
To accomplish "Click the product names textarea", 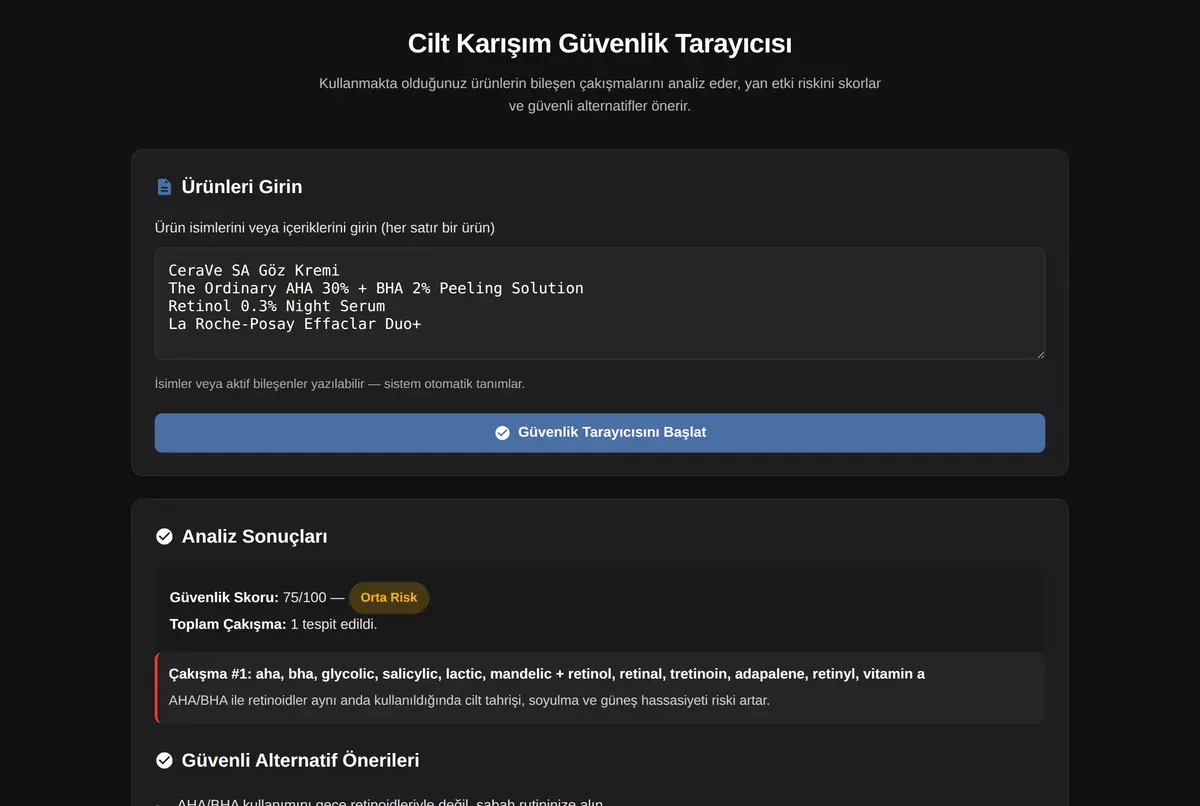I will [600, 304].
